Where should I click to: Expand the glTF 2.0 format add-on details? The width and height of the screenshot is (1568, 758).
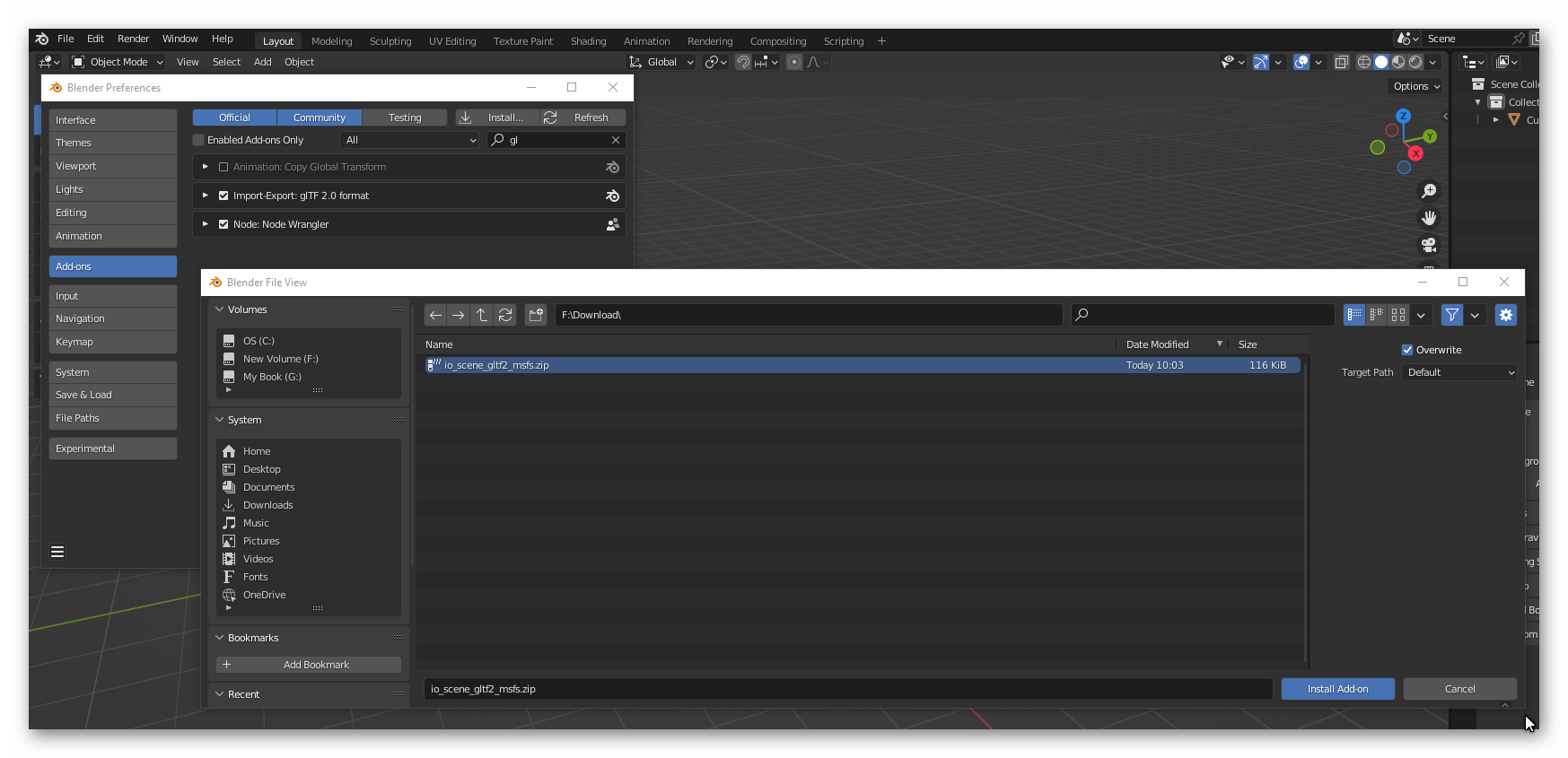point(206,196)
